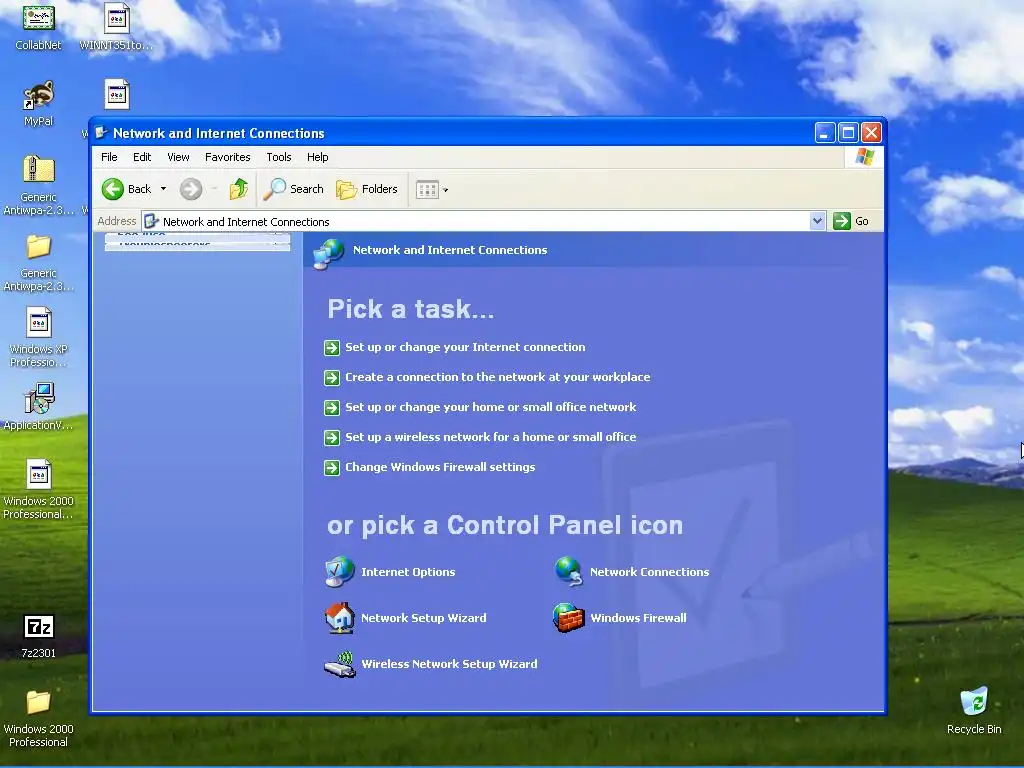1024x768 pixels.
Task: Expand the Address bar dropdown
Action: (x=817, y=221)
